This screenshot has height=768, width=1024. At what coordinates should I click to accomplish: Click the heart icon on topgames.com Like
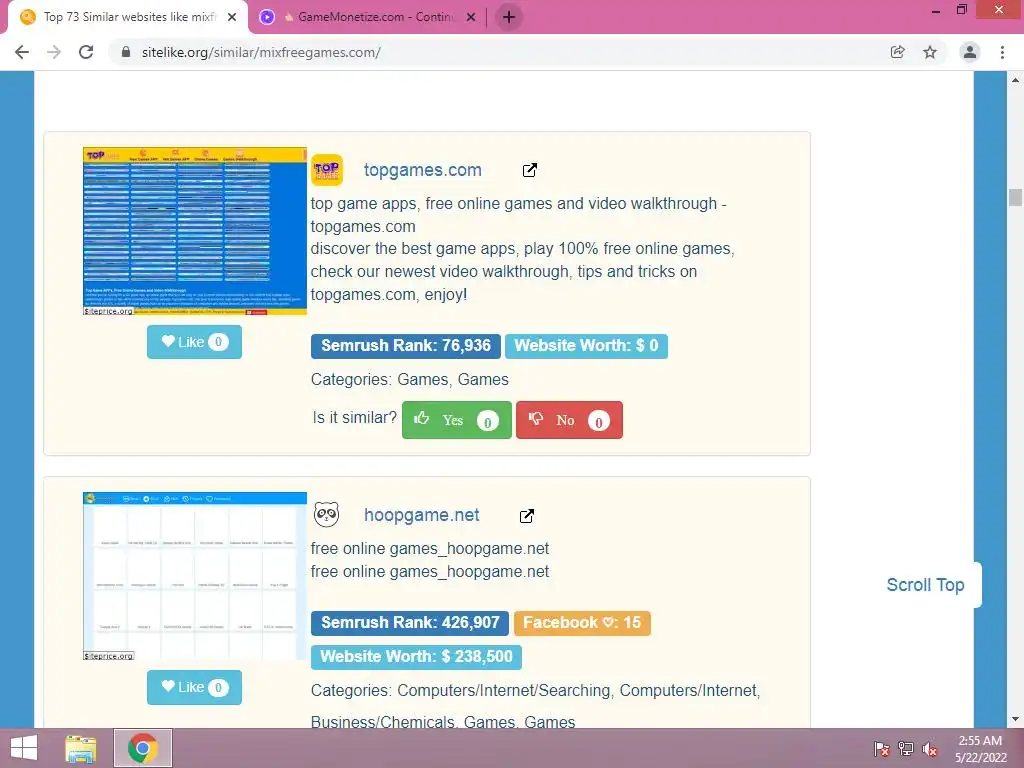[168, 341]
